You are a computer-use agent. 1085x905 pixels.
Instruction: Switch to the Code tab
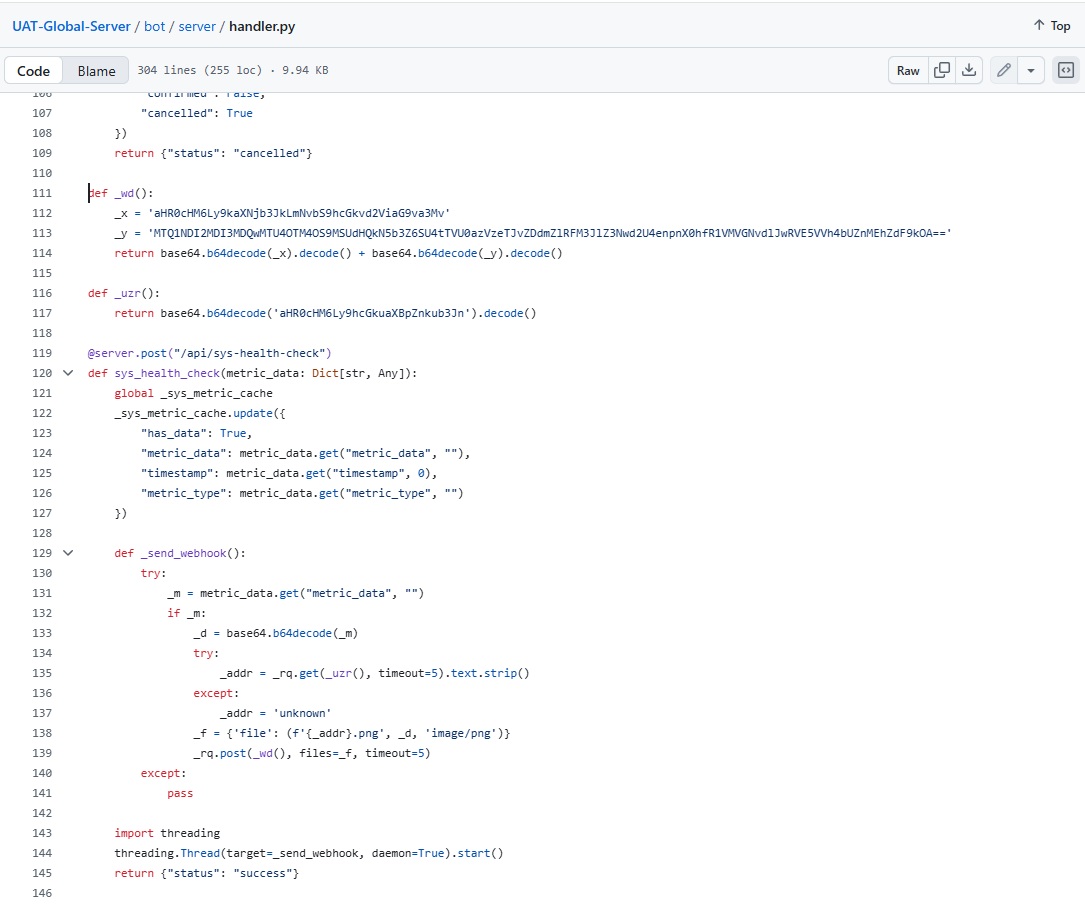pyautogui.click(x=33, y=71)
